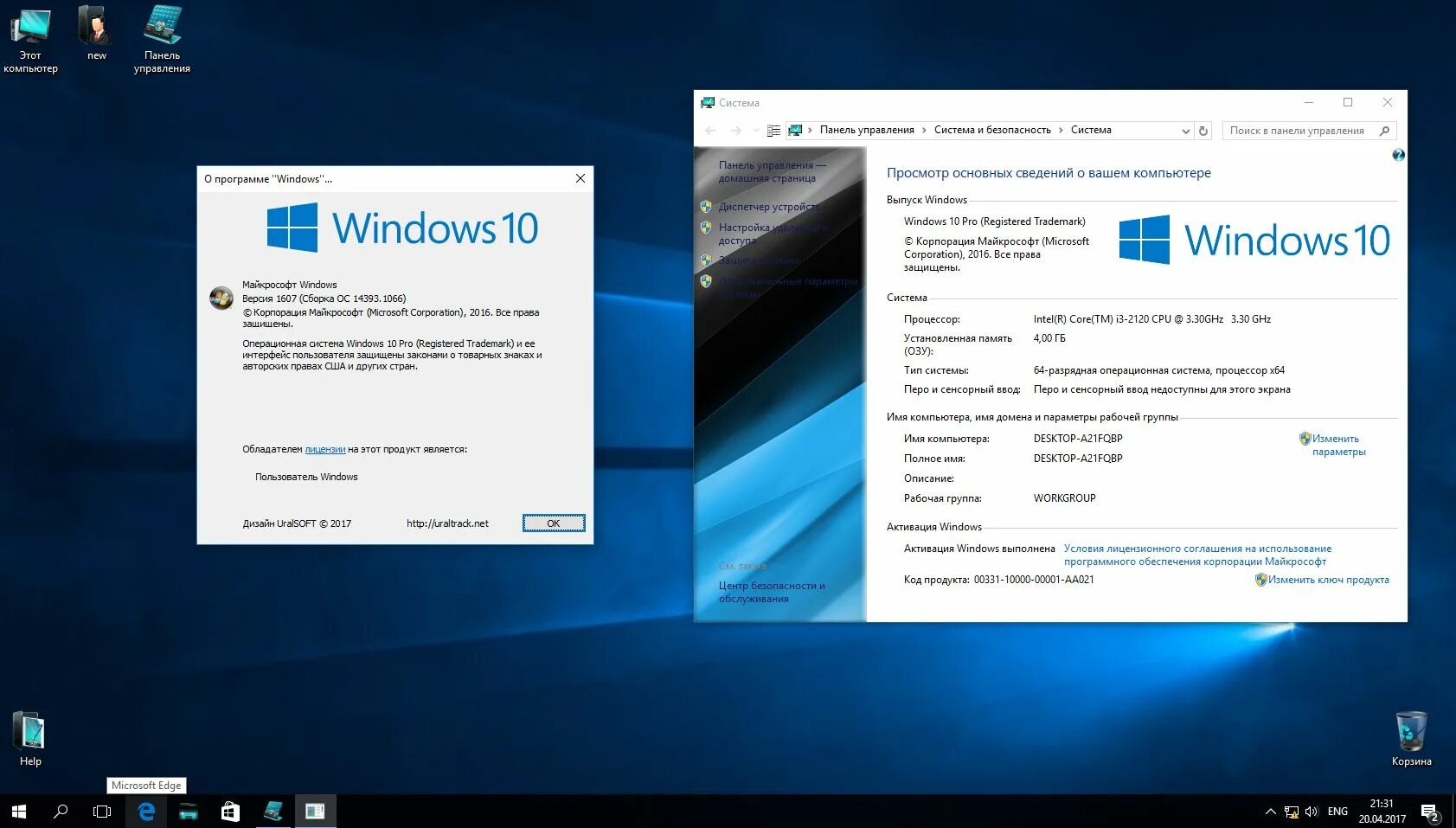Select the Help desktop icon

coord(30,739)
